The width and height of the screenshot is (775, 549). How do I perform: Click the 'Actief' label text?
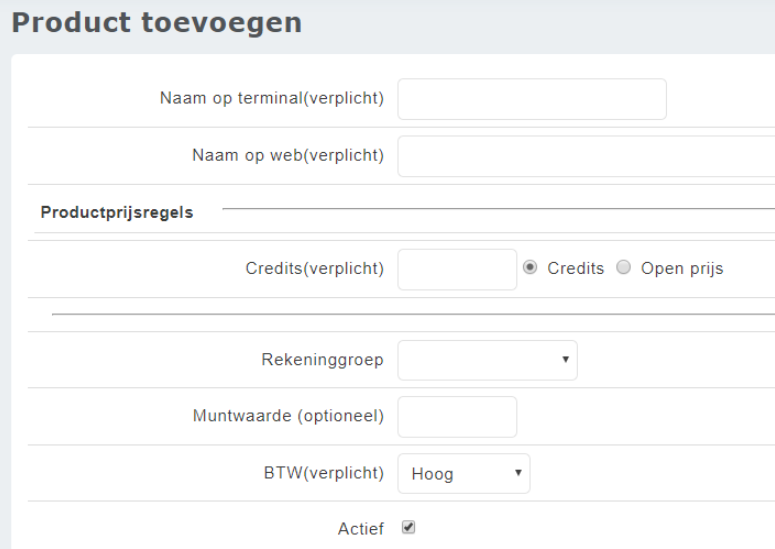click(x=361, y=529)
